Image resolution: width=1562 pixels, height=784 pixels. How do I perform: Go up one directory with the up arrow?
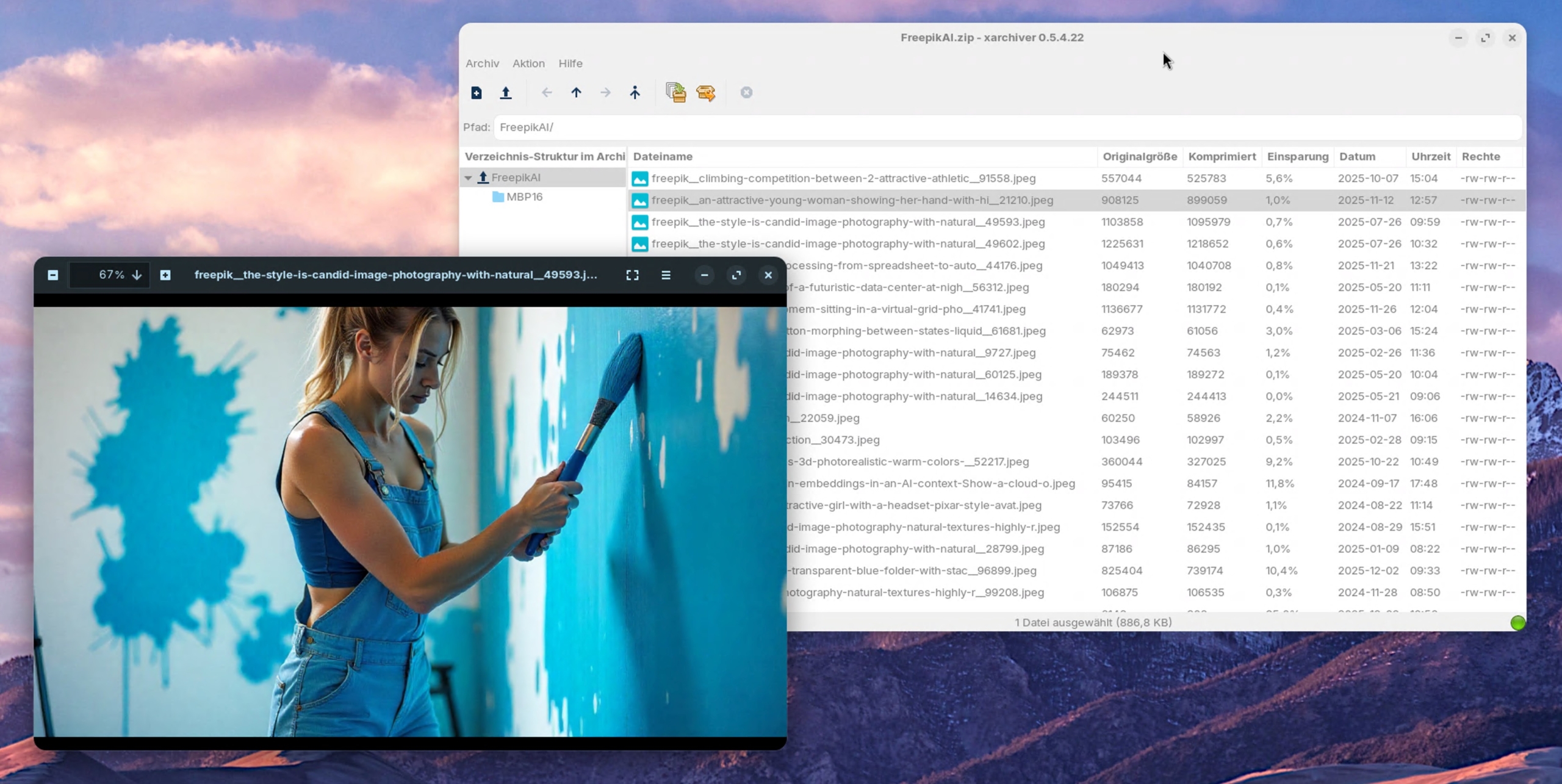click(x=576, y=93)
